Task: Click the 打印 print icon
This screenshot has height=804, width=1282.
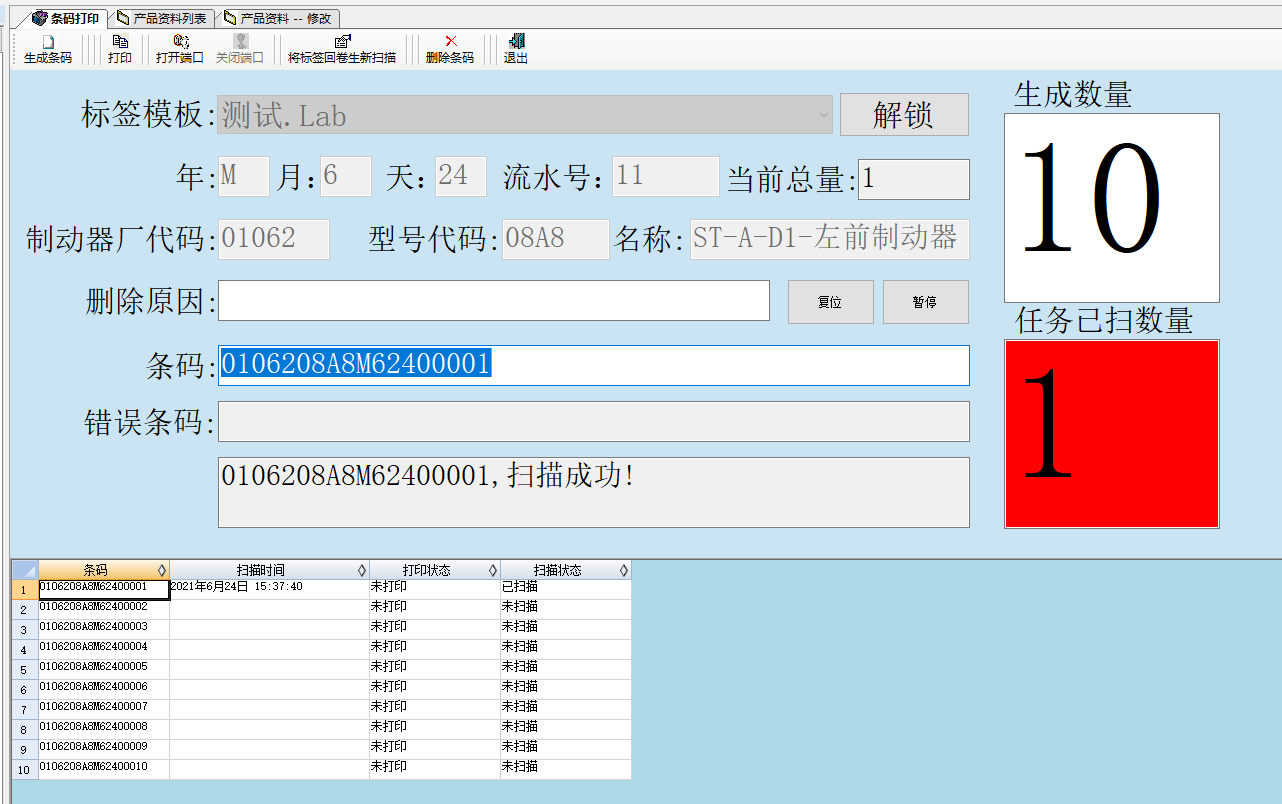Action: [x=120, y=42]
